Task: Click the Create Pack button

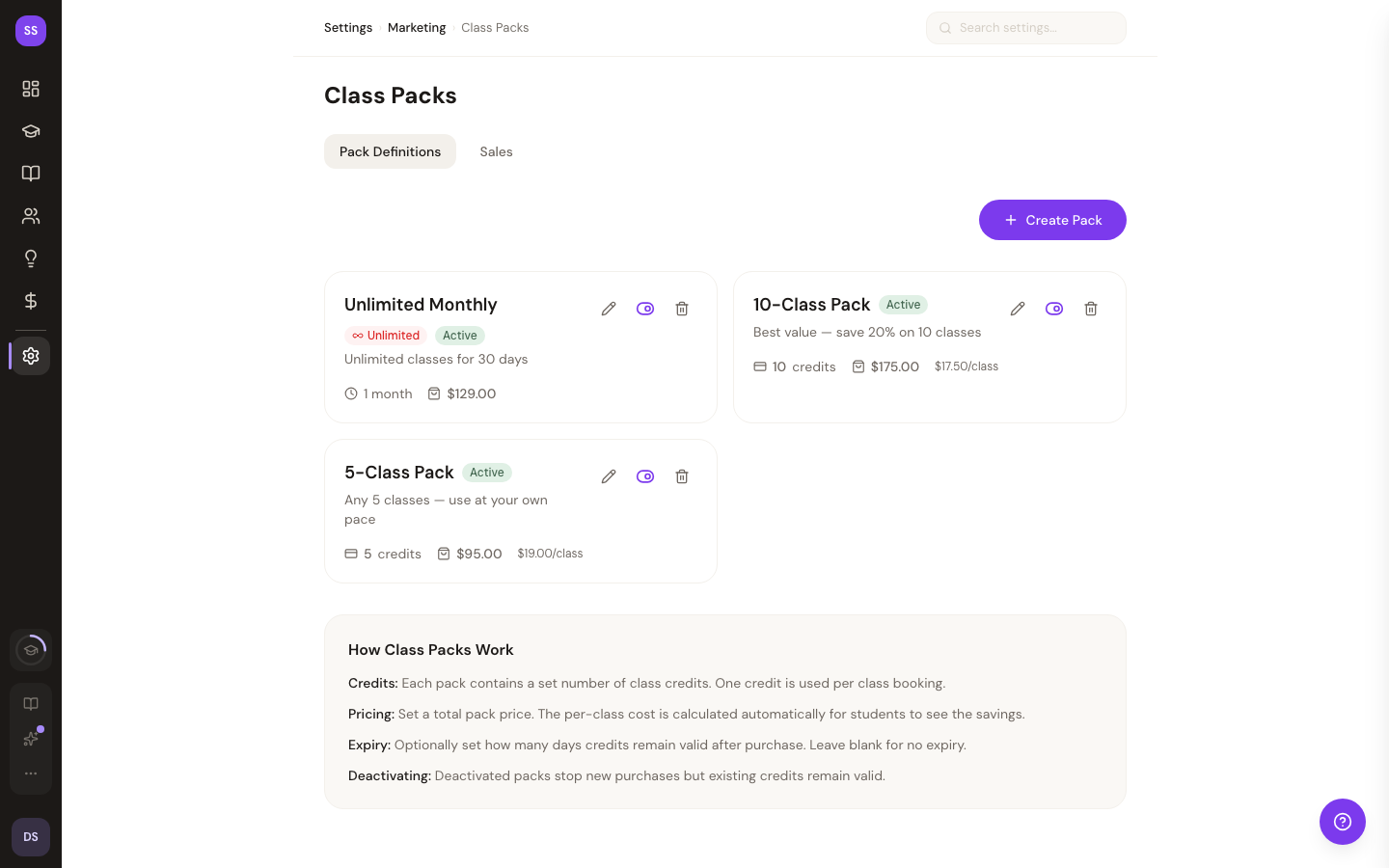Action: (1052, 220)
